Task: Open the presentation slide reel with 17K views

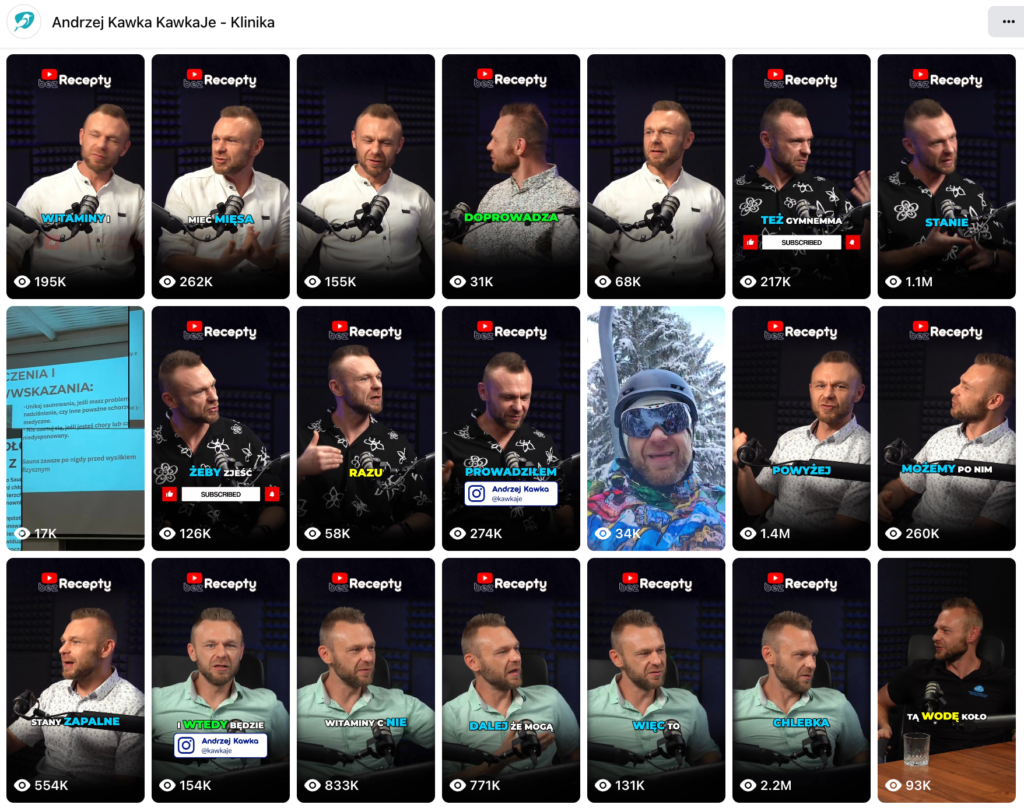Action: coord(75,428)
